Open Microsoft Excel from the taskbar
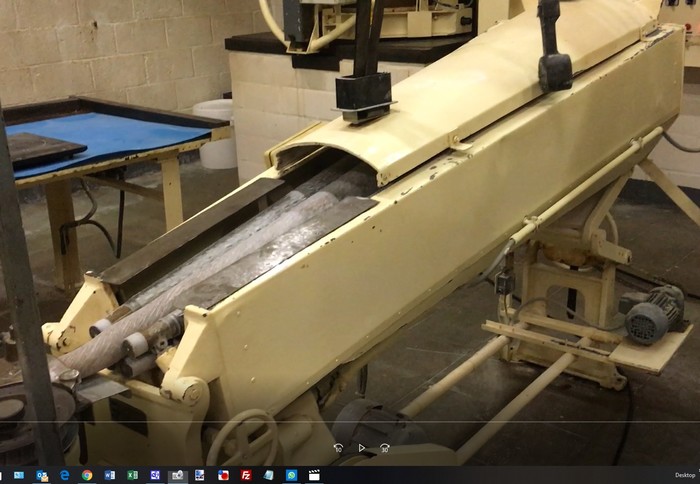The height and width of the screenshot is (484, 700). coord(133,476)
